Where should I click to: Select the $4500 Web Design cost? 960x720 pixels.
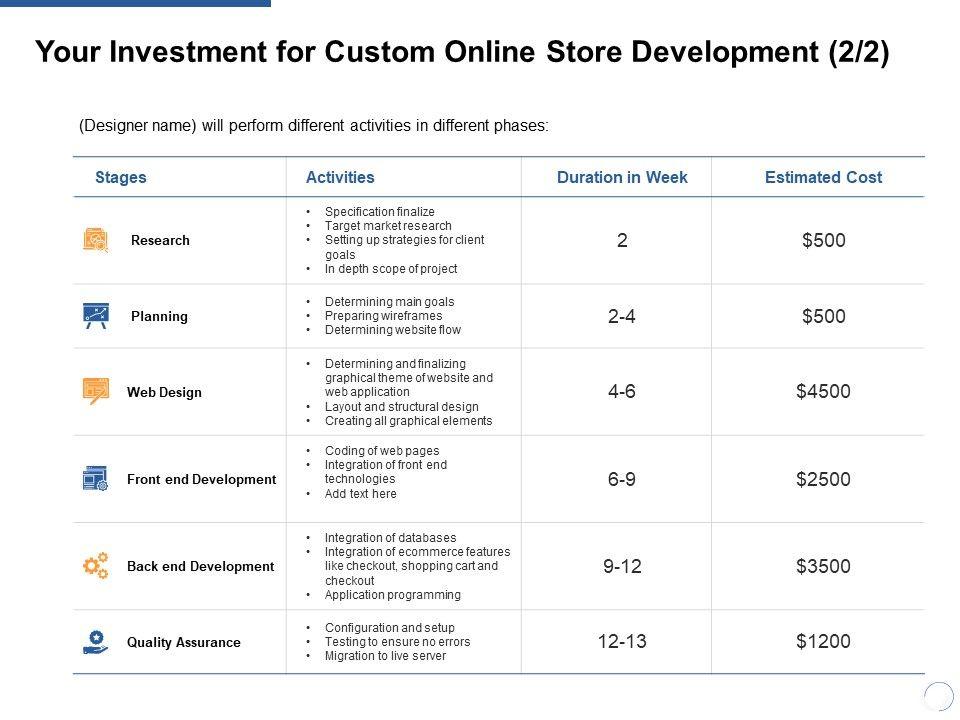click(823, 392)
